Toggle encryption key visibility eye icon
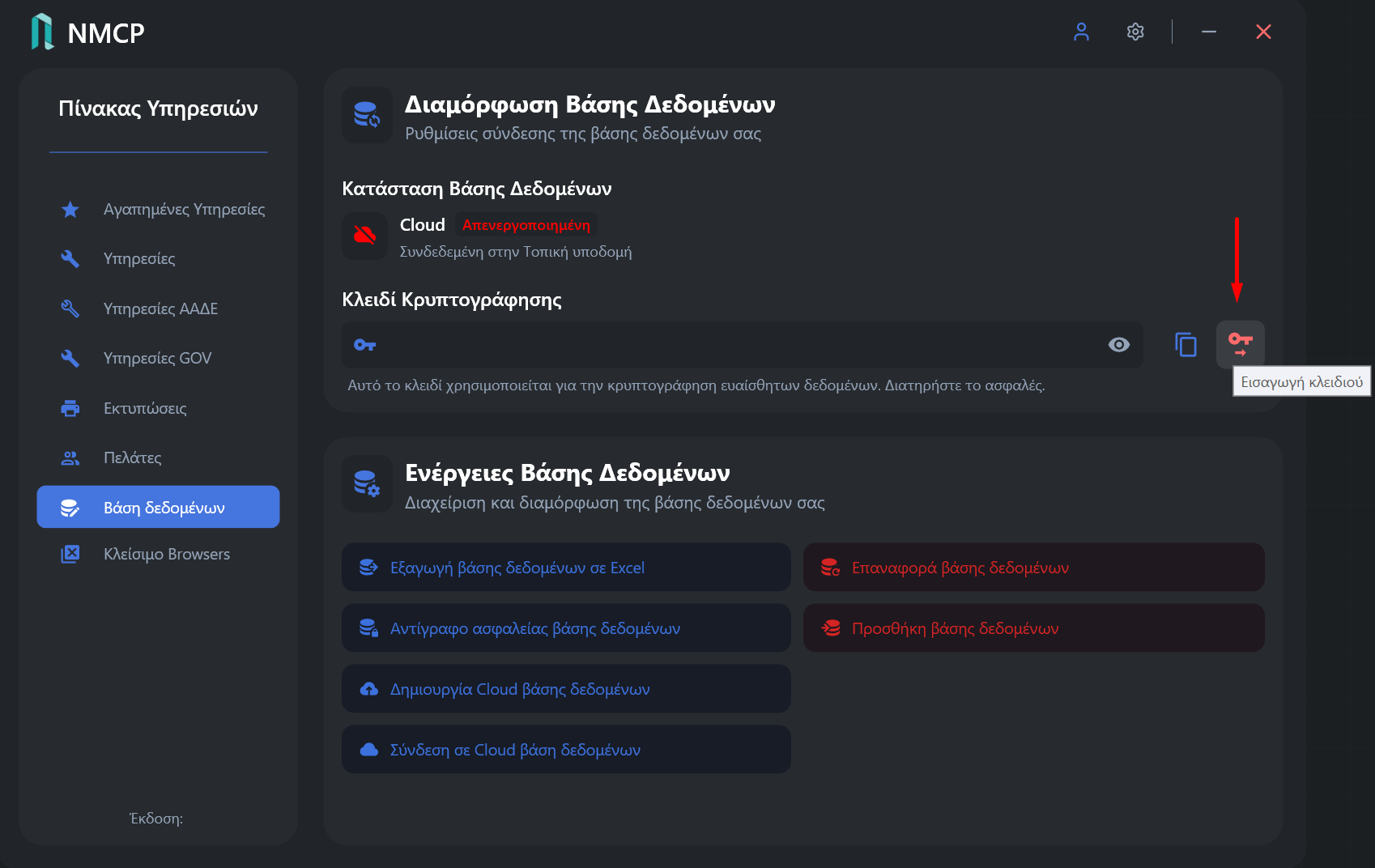Viewport: 1375px width, 868px height. 1119,345
